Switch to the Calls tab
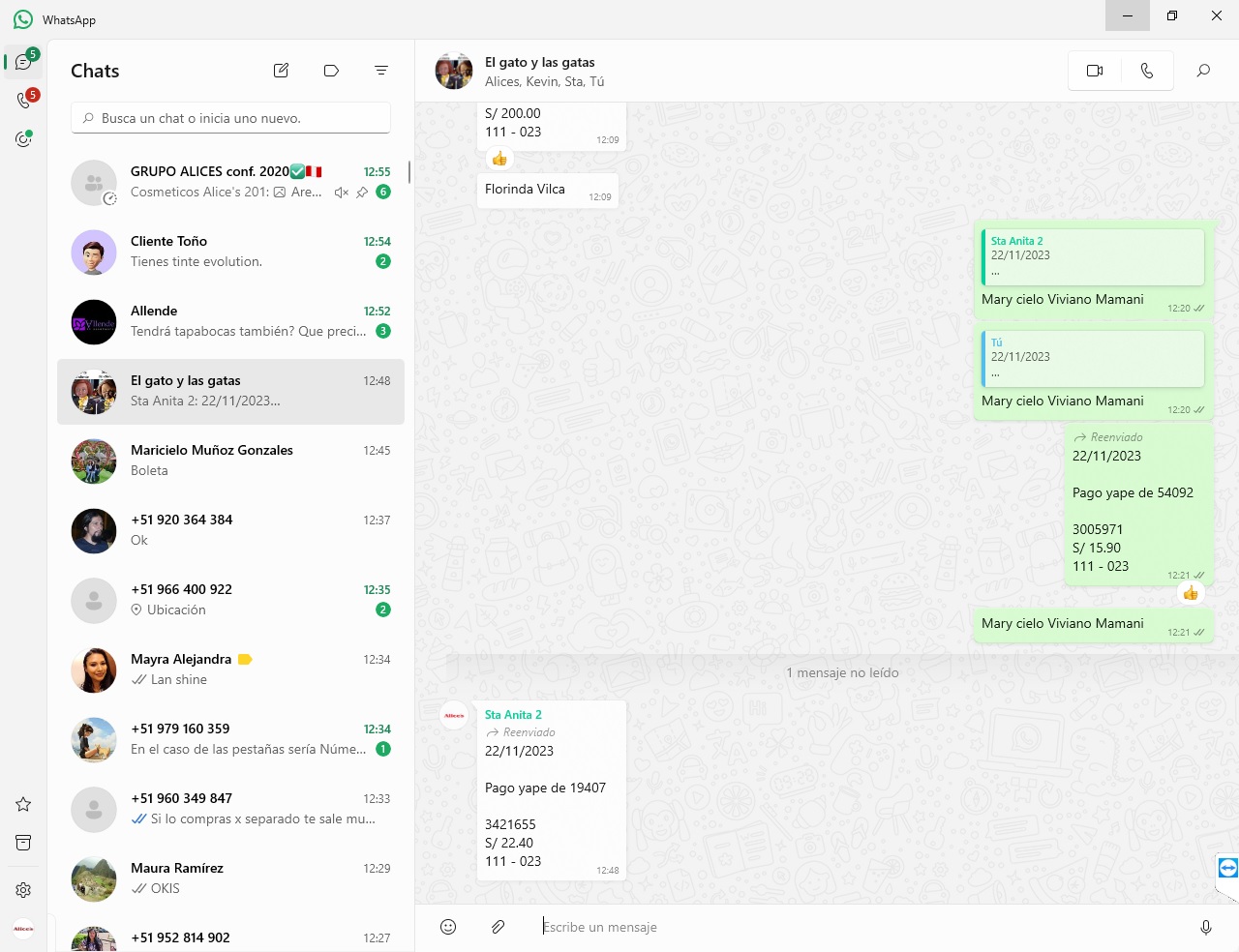The height and width of the screenshot is (952, 1239). [23, 100]
